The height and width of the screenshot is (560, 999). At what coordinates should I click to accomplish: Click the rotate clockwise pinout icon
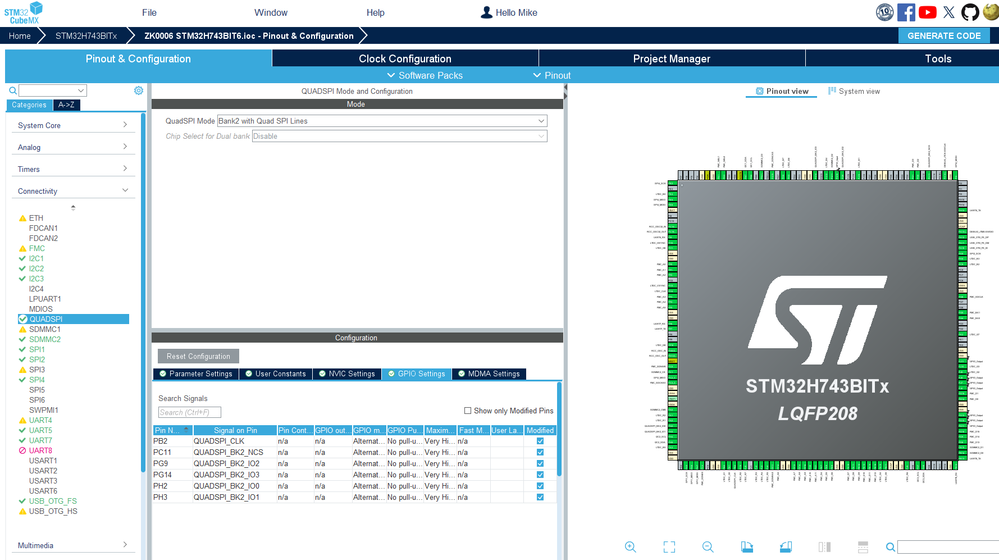747,547
